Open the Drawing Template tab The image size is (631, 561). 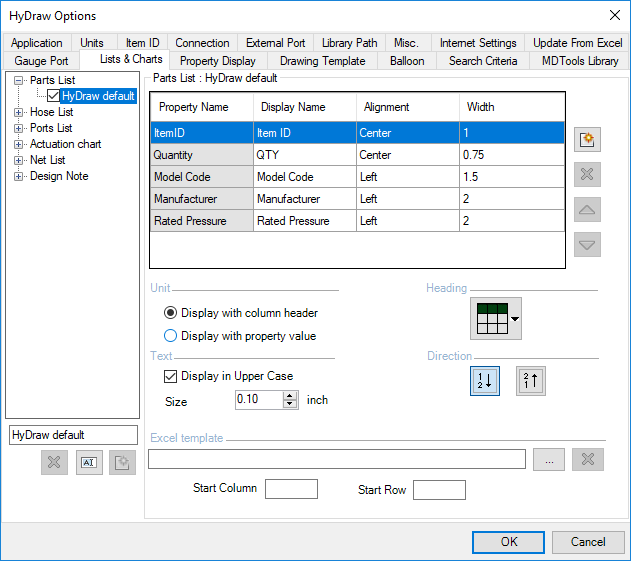(x=323, y=61)
